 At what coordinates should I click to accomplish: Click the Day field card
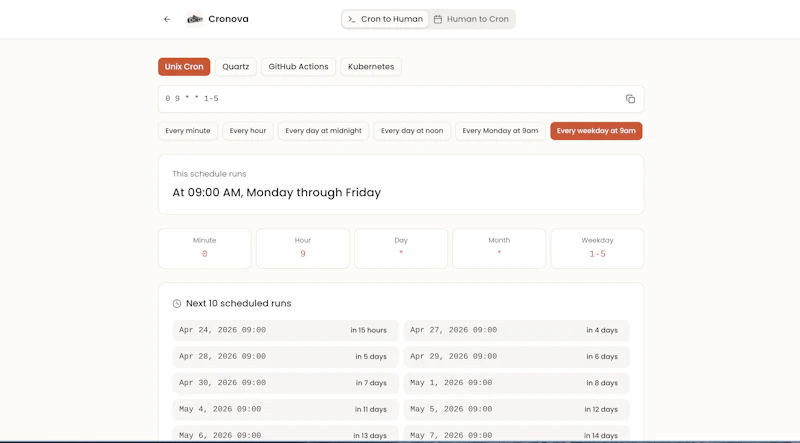[x=401, y=249]
